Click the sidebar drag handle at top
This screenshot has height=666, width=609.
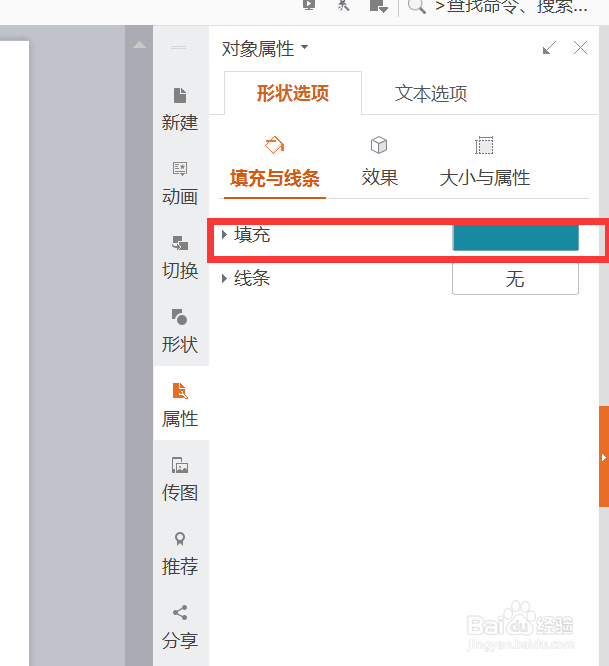point(178,47)
